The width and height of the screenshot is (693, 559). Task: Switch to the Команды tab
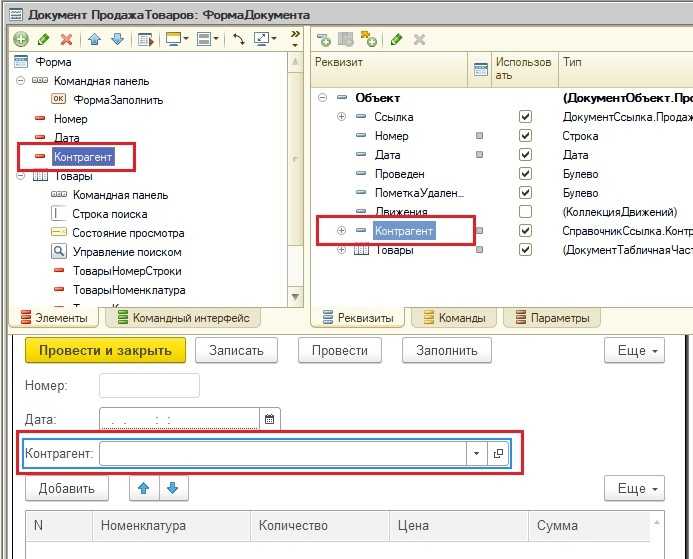(455, 318)
